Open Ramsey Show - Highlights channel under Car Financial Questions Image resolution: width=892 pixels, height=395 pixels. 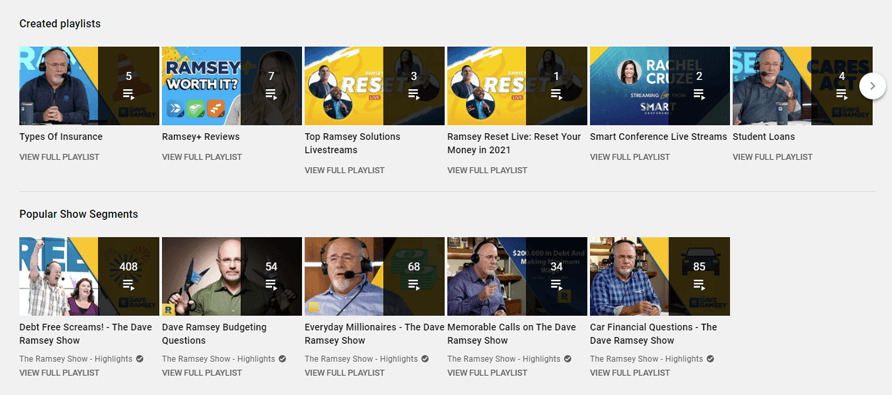646,359
